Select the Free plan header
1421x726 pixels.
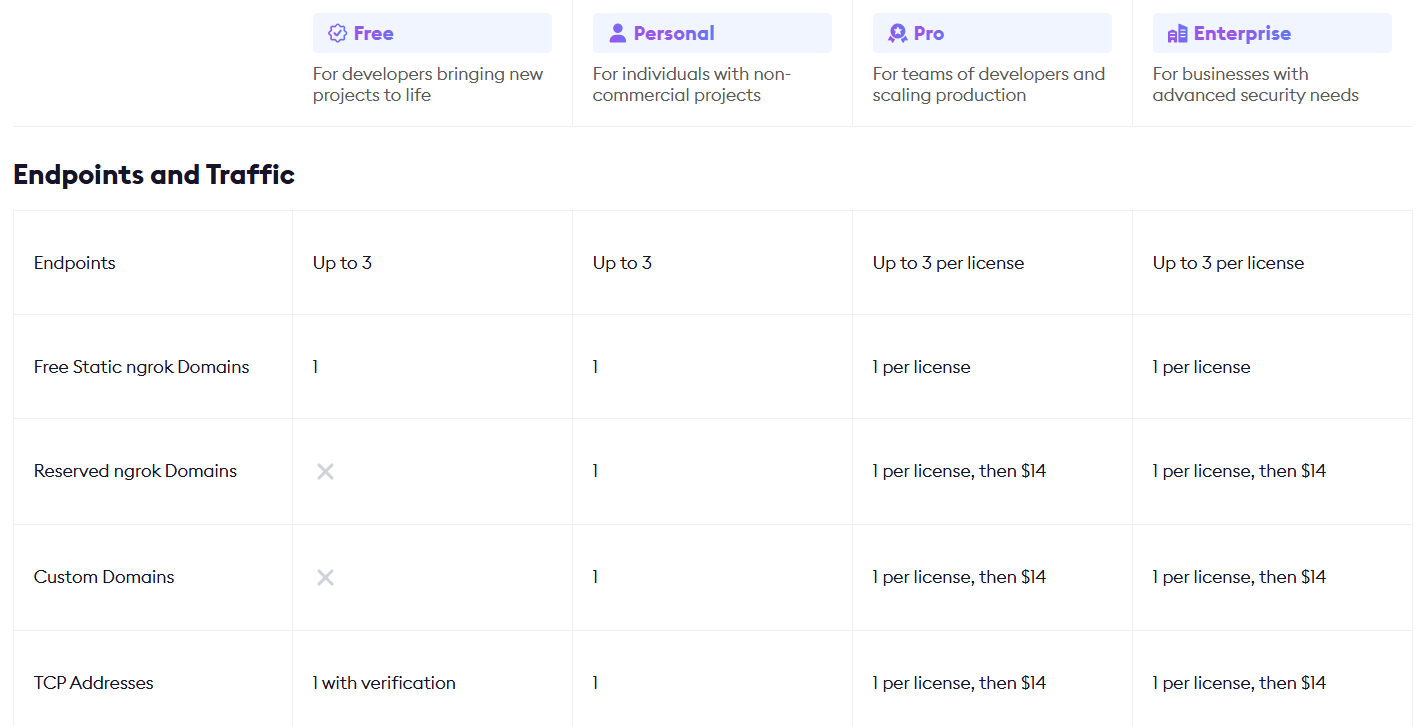point(432,33)
